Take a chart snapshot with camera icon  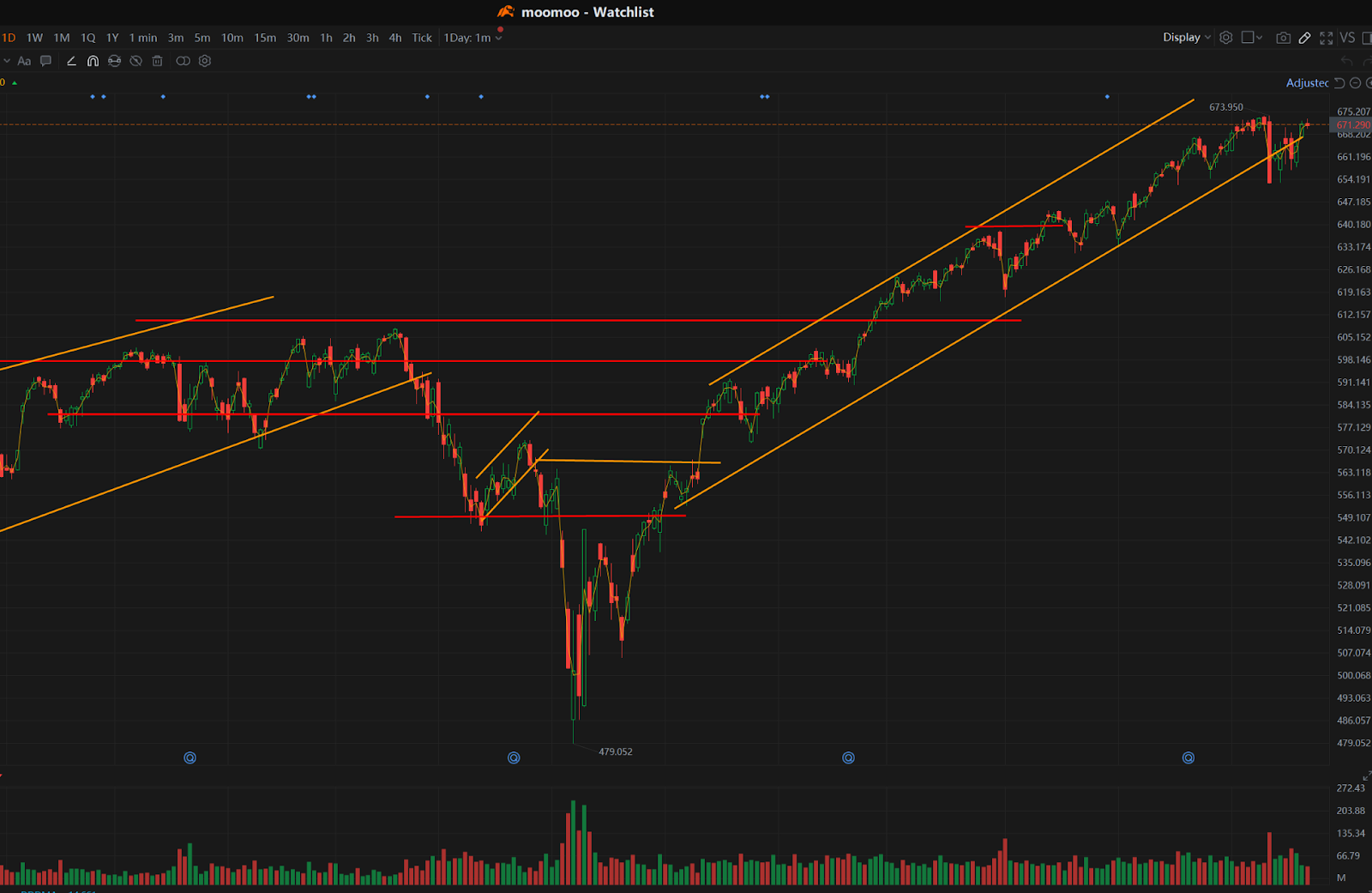click(x=1284, y=38)
